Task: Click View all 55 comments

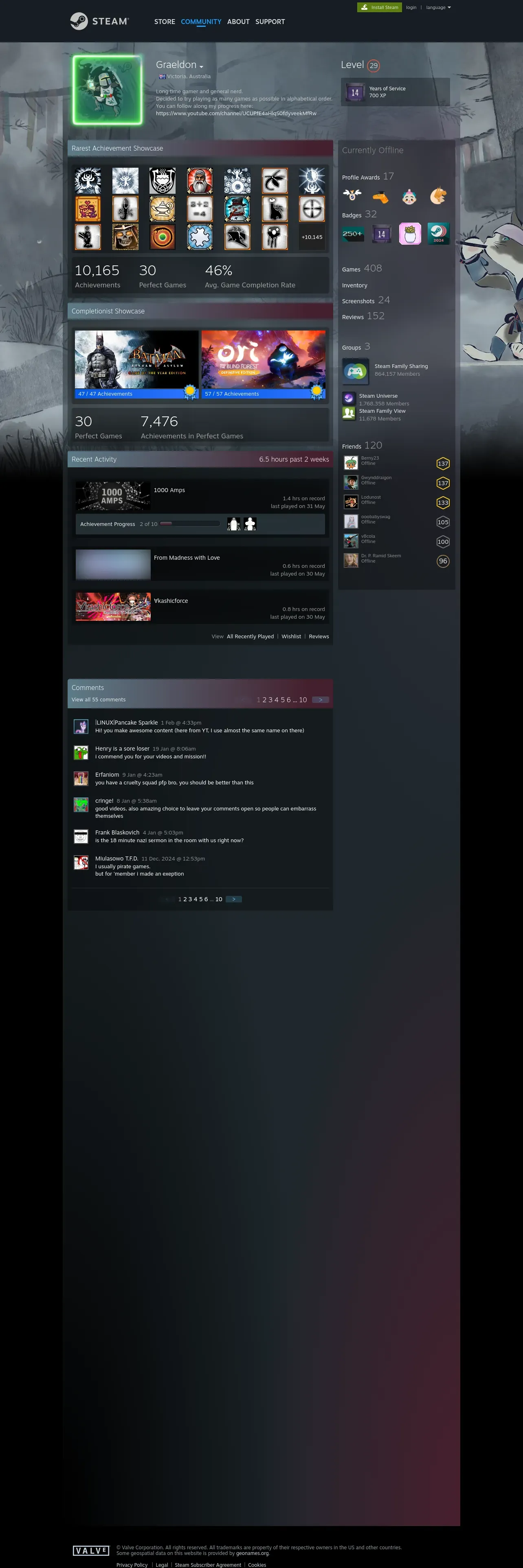Action: (x=99, y=700)
